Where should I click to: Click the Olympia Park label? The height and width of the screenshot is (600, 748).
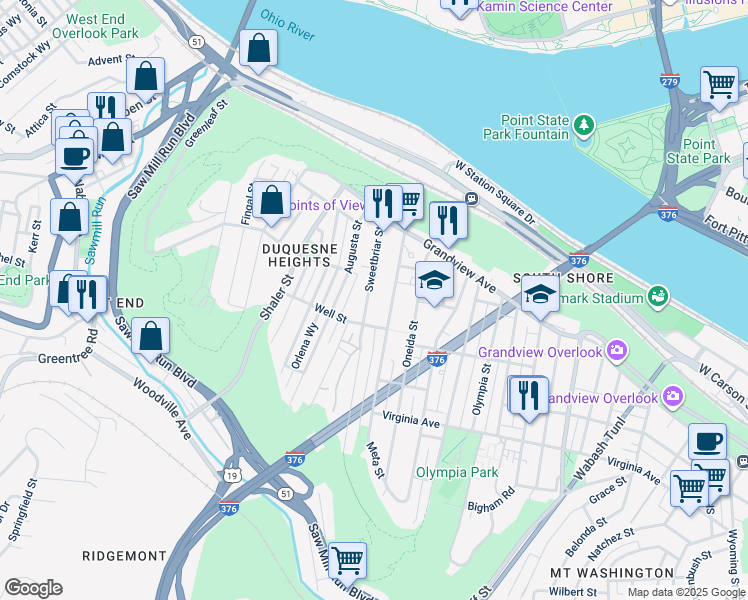click(457, 473)
